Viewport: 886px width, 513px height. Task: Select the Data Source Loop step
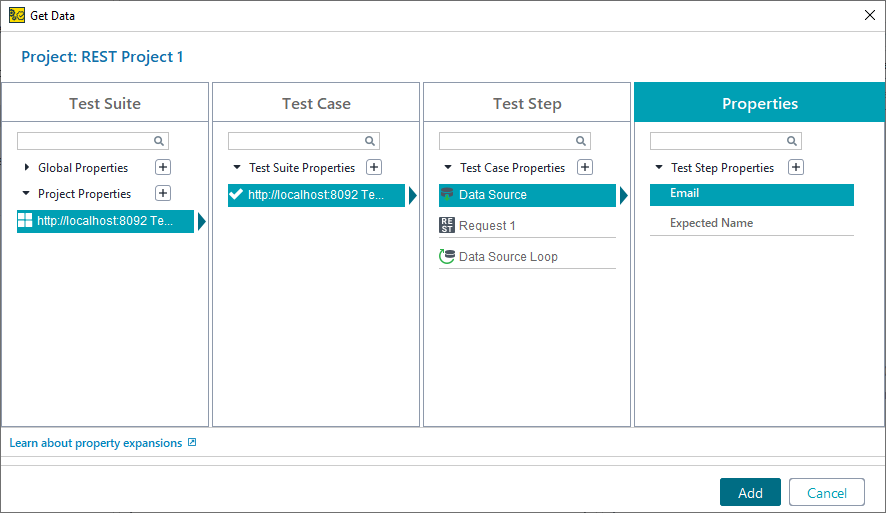click(527, 256)
